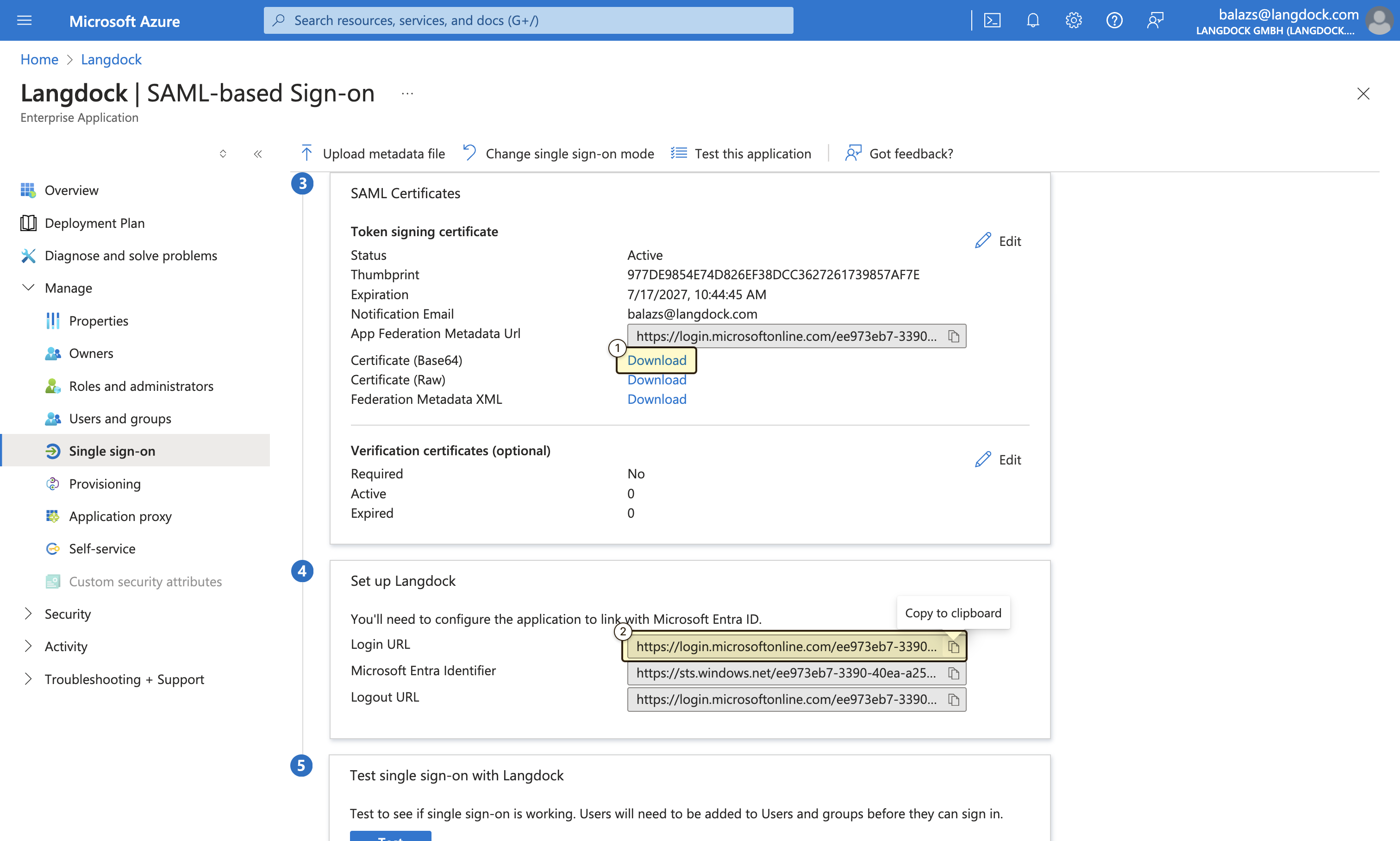Screen dimensions: 1400x841
Task: Edit the Token signing certificate
Action: tap(998, 241)
